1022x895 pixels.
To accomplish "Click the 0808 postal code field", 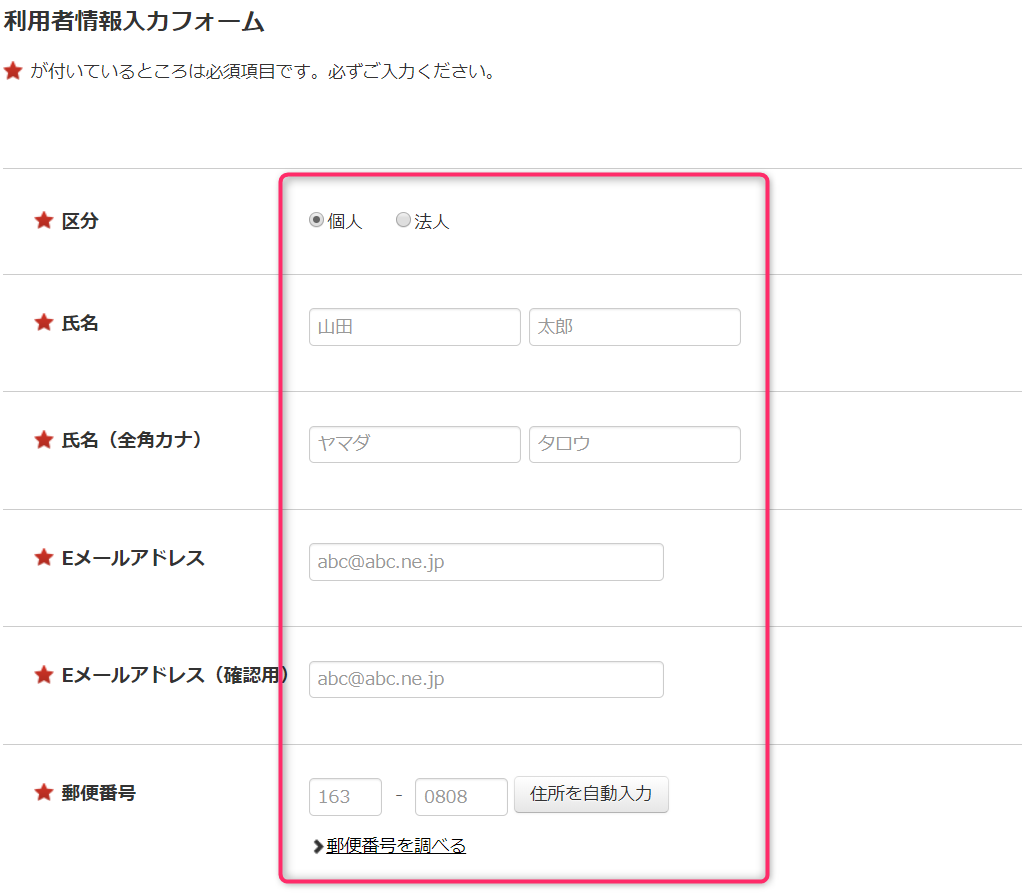I will 461,797.
